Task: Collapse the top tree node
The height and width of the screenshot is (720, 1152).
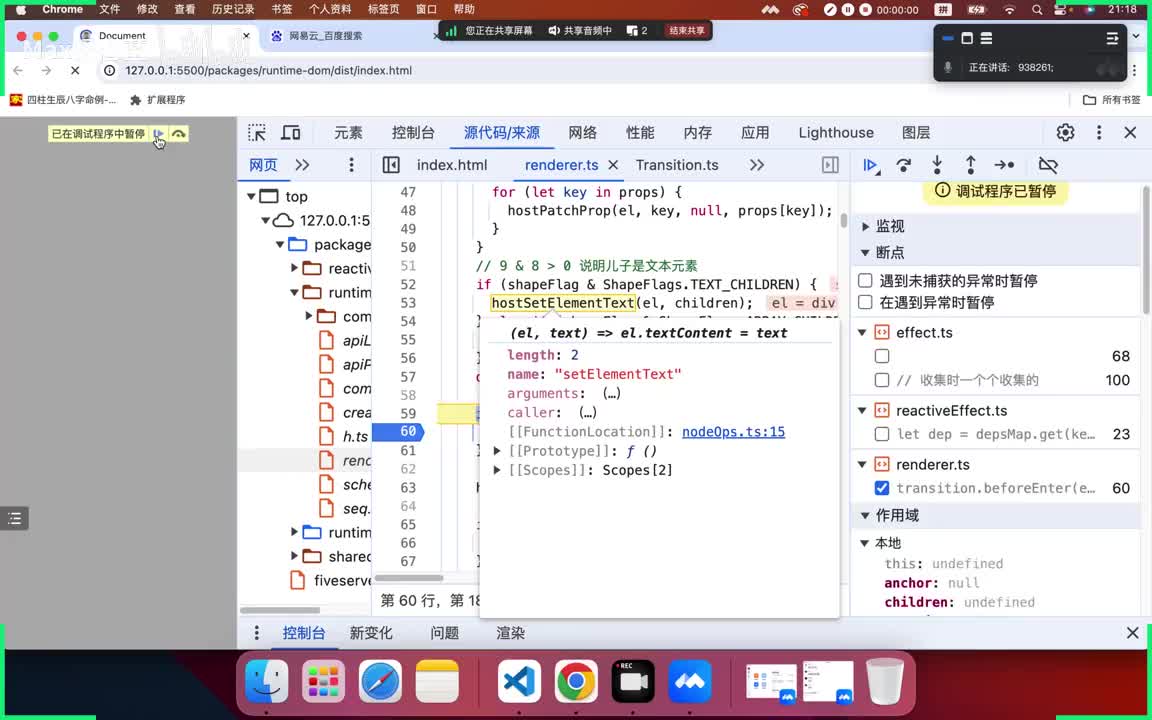Action: point(251,196)
